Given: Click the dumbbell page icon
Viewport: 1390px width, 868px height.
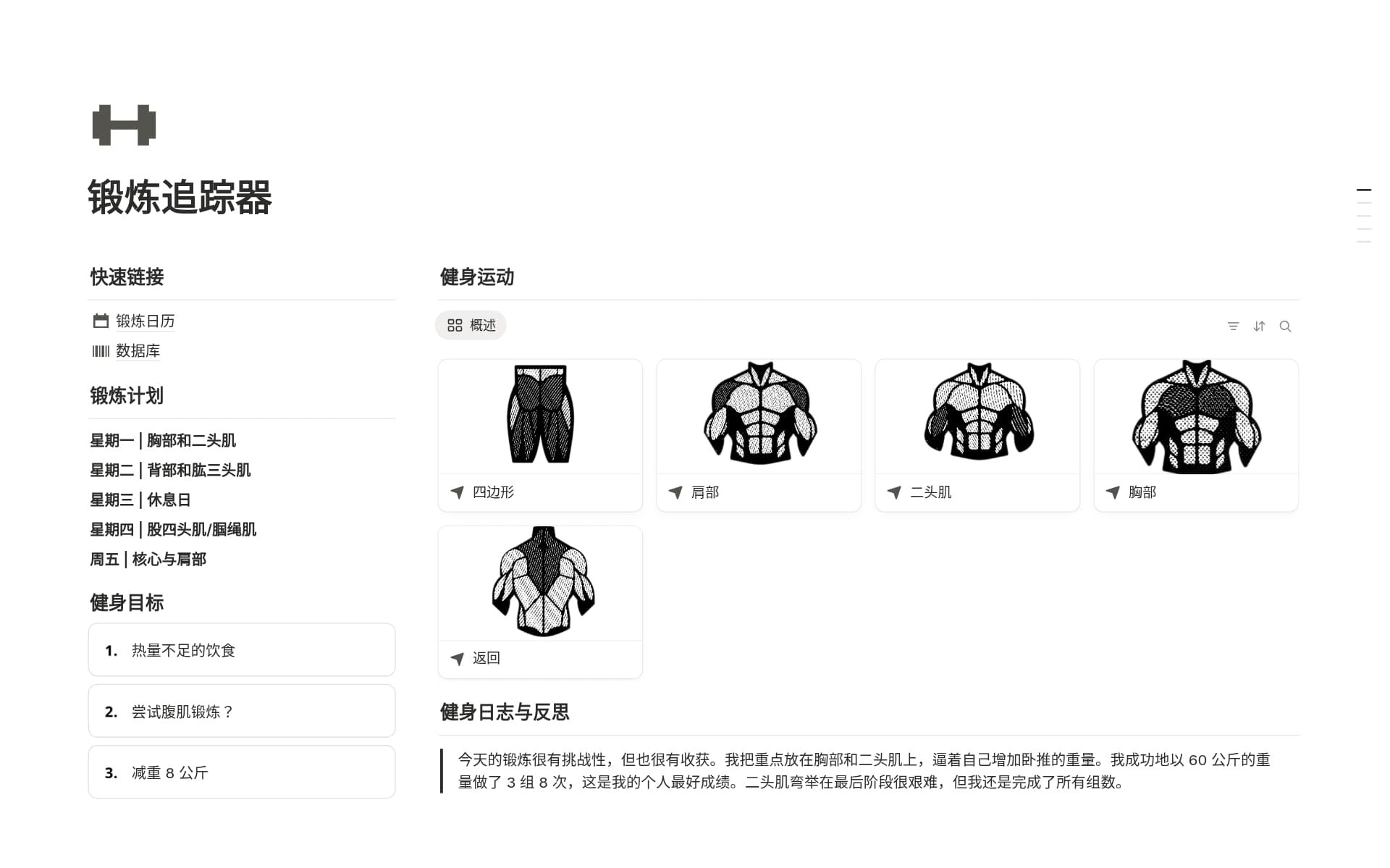Looking at the screenshot, I should (124, 125).
